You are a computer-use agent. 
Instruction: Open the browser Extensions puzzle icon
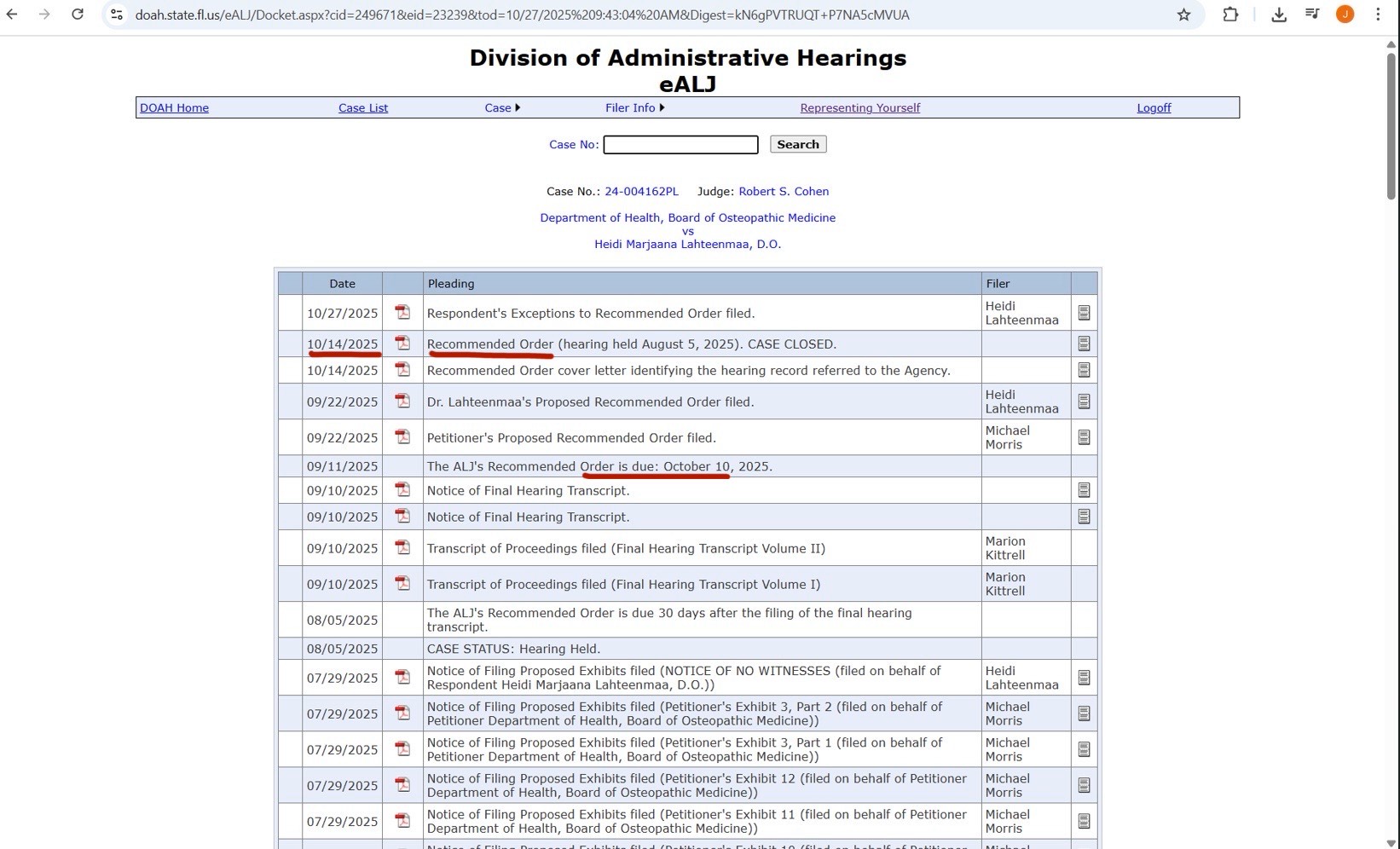click(1230, 14)
